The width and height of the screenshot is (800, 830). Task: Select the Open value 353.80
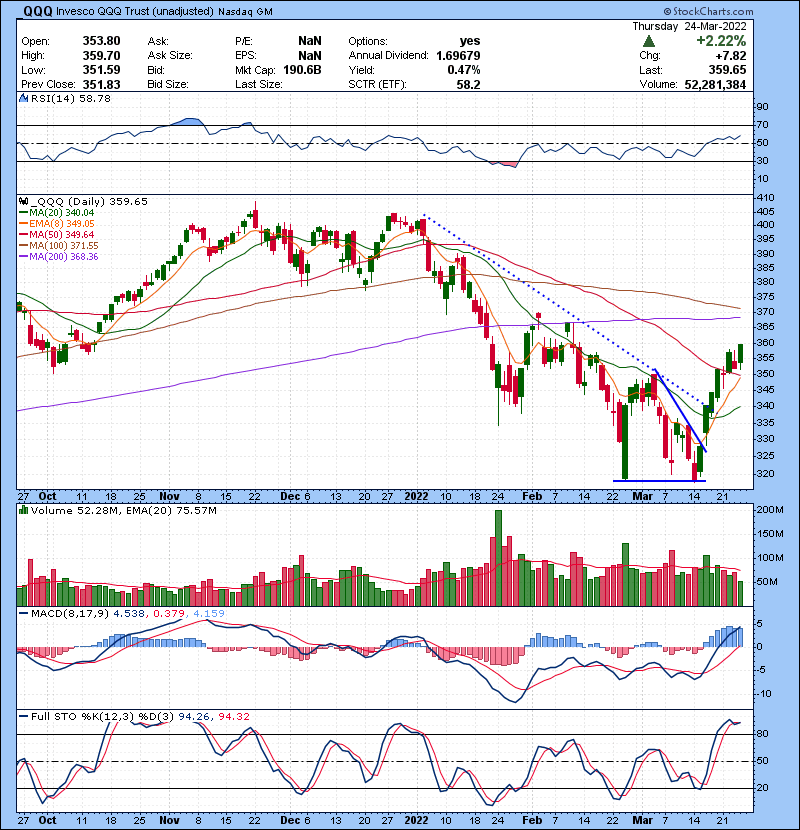(x=101, y=41)
